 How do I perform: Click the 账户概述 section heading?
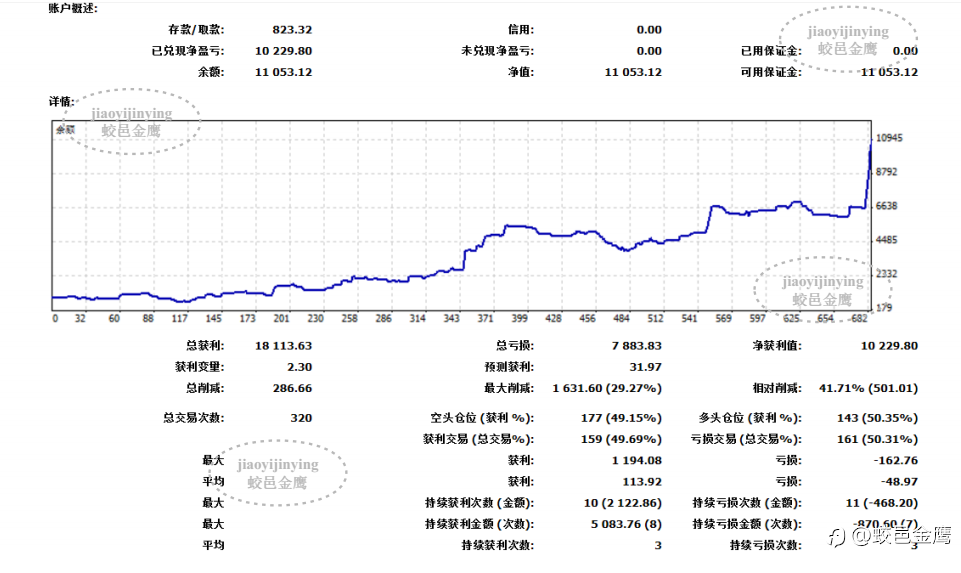click(x=73, y=9)
